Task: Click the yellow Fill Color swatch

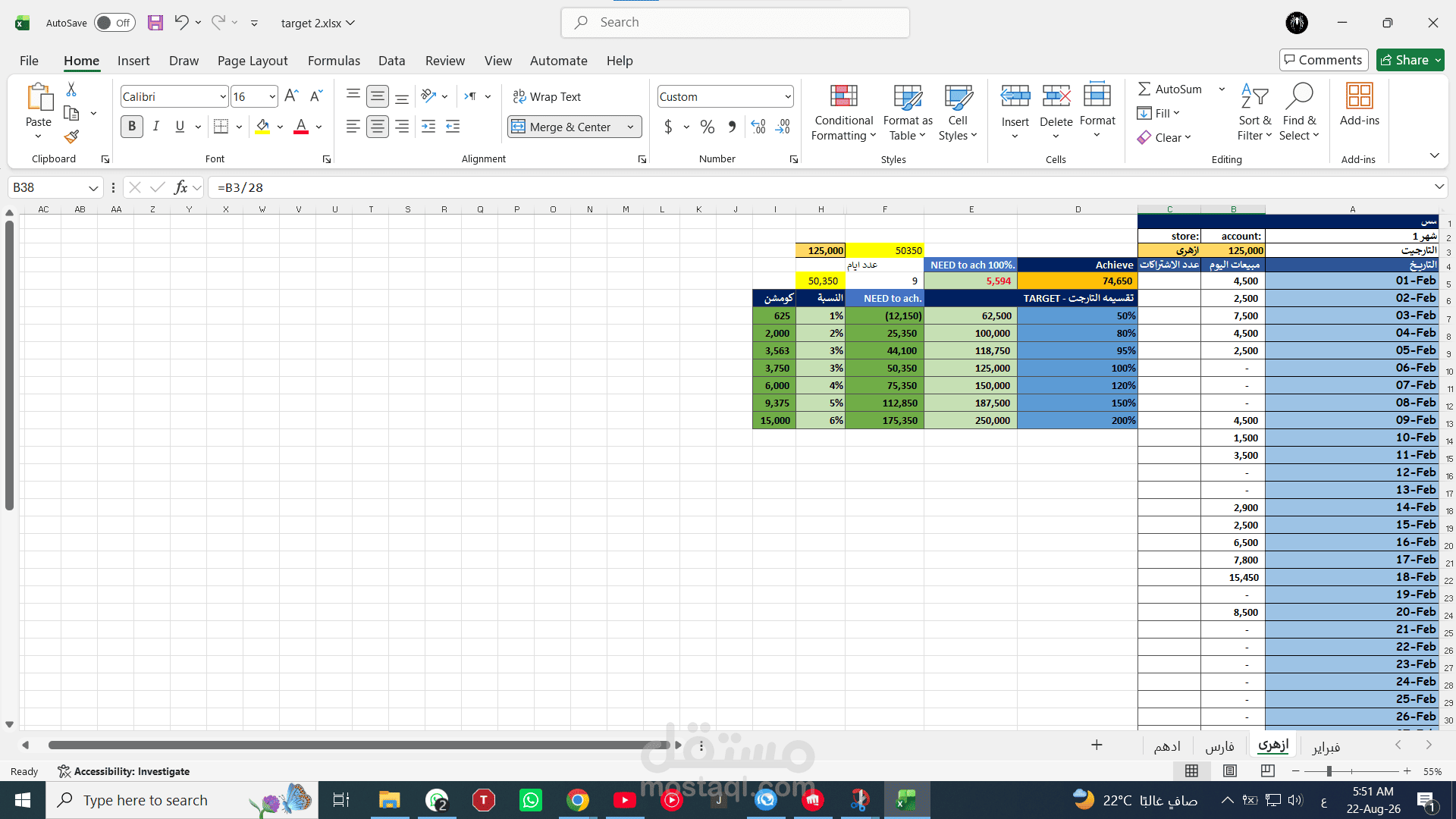Action: point(262,127)
